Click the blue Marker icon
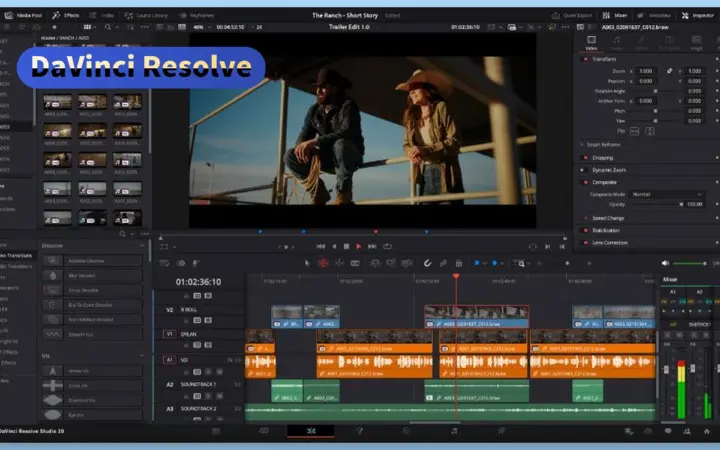The height and width of the screenshot is (450, 720). 495,263
